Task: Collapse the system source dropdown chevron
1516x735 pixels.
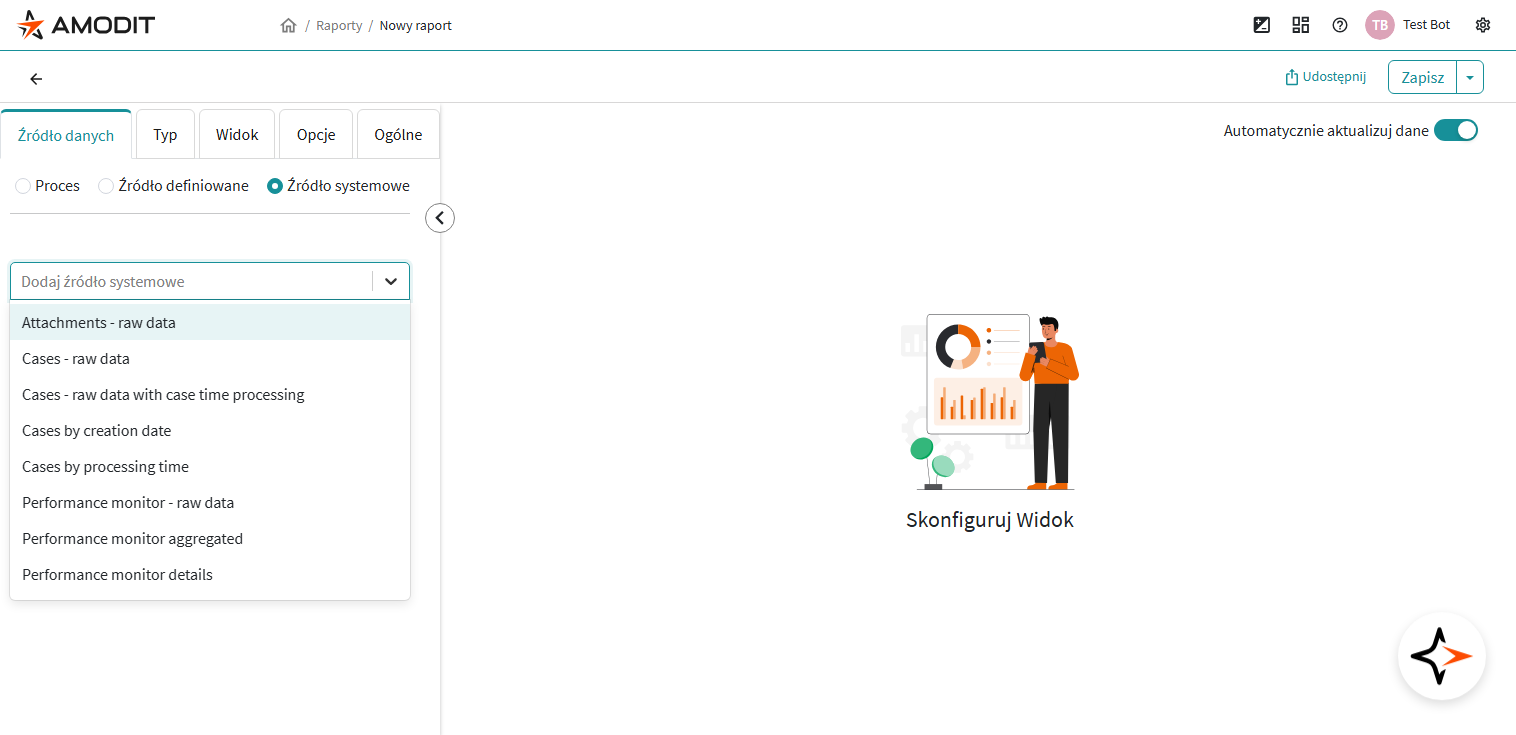Action: pyautogui.click(x=391, y=282)
